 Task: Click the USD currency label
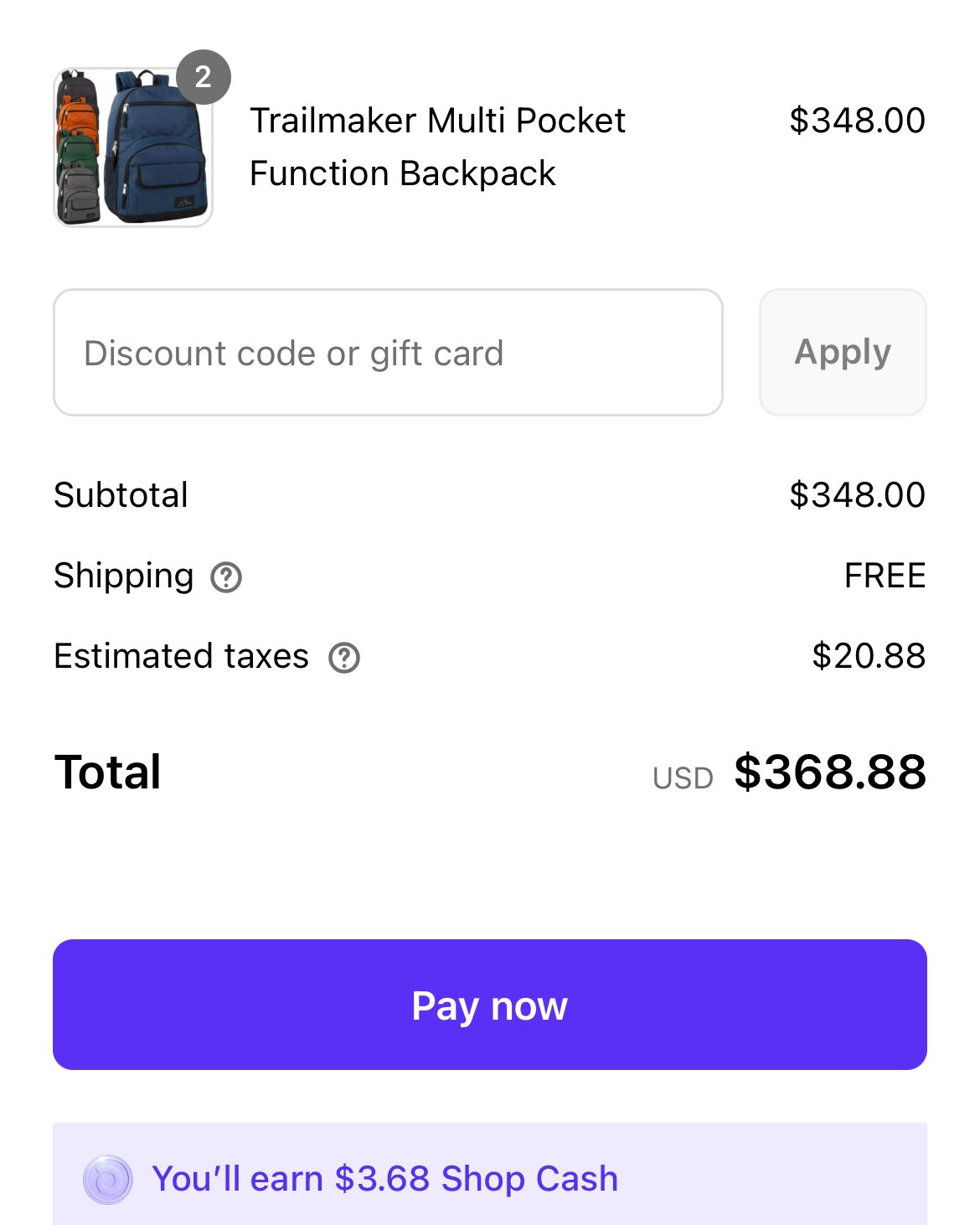click(683, 778)
